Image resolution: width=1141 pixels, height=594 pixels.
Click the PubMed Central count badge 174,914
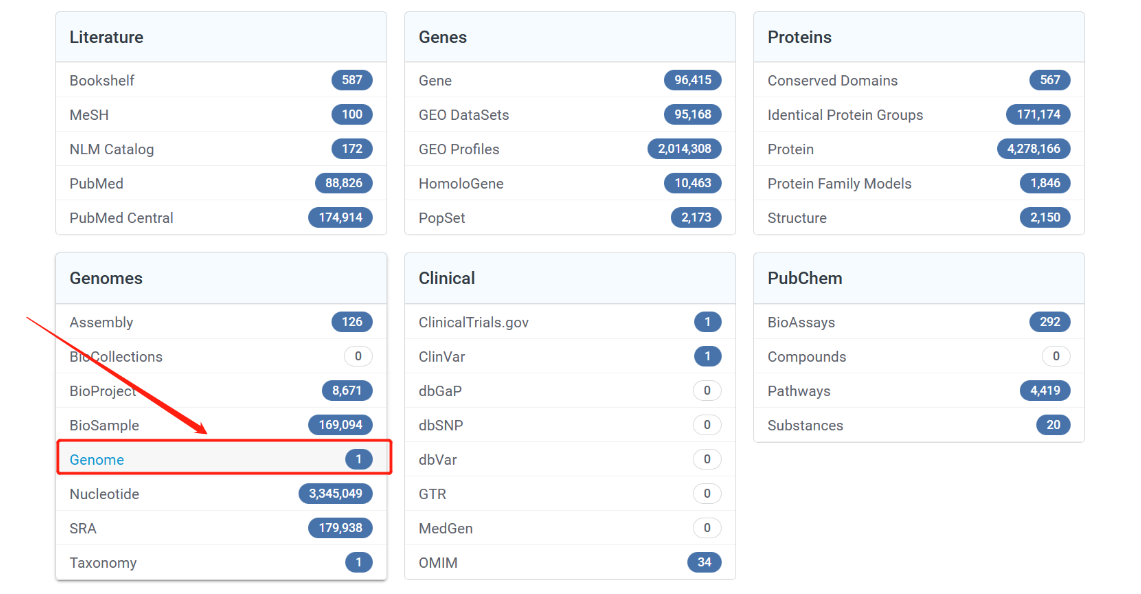340,218
